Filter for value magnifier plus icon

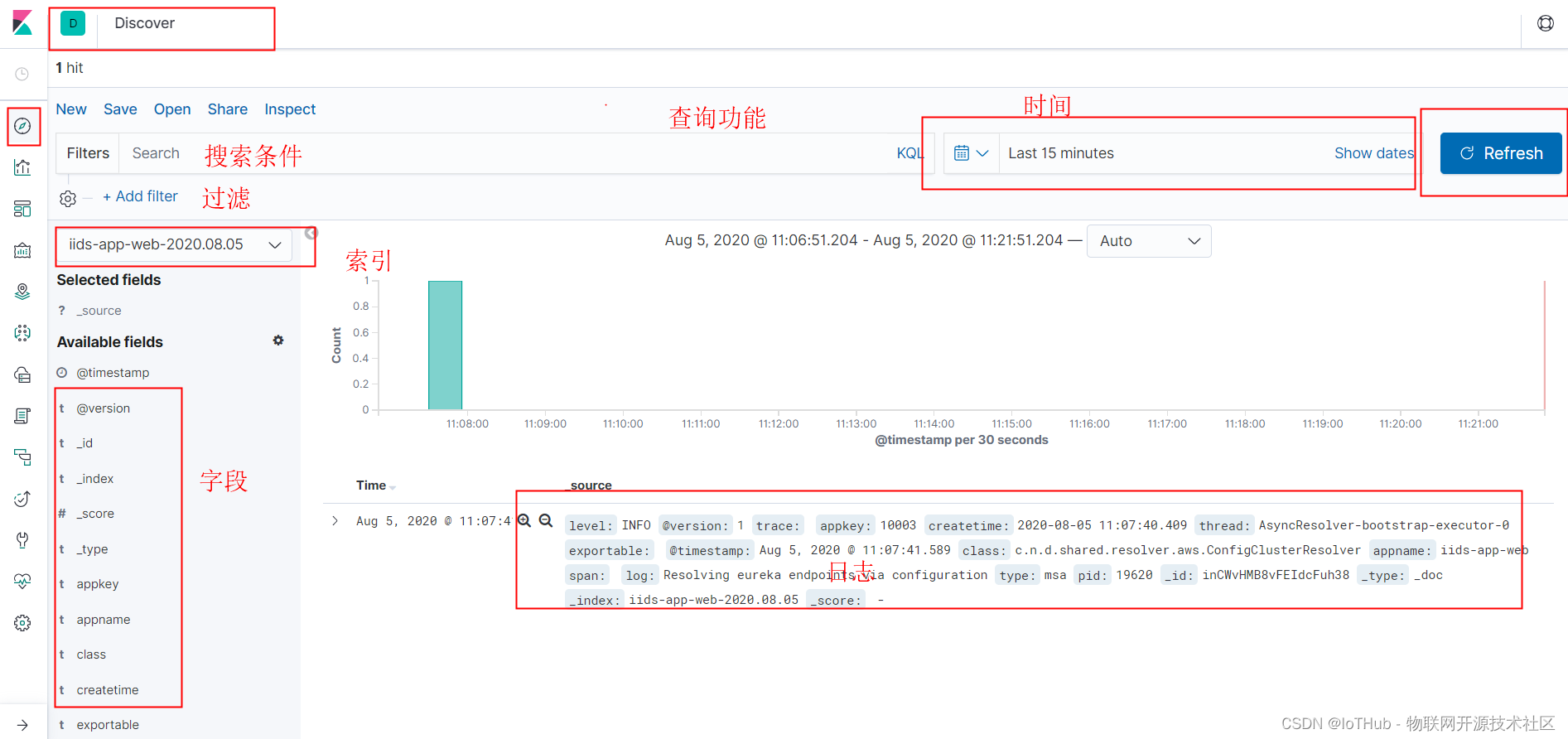(x=524, y=520)
